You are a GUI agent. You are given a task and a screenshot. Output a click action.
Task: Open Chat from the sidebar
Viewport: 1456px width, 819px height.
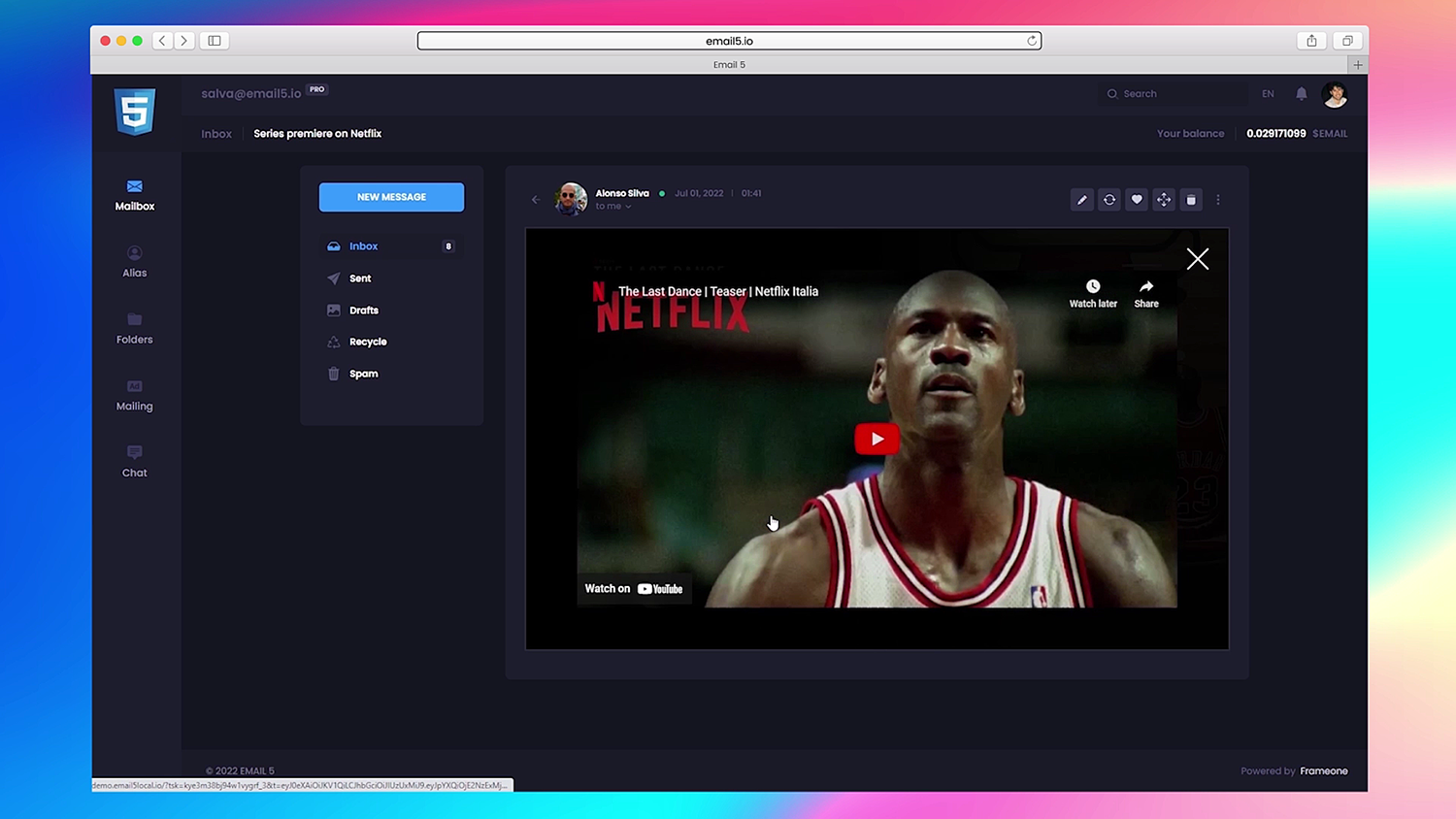135,462
